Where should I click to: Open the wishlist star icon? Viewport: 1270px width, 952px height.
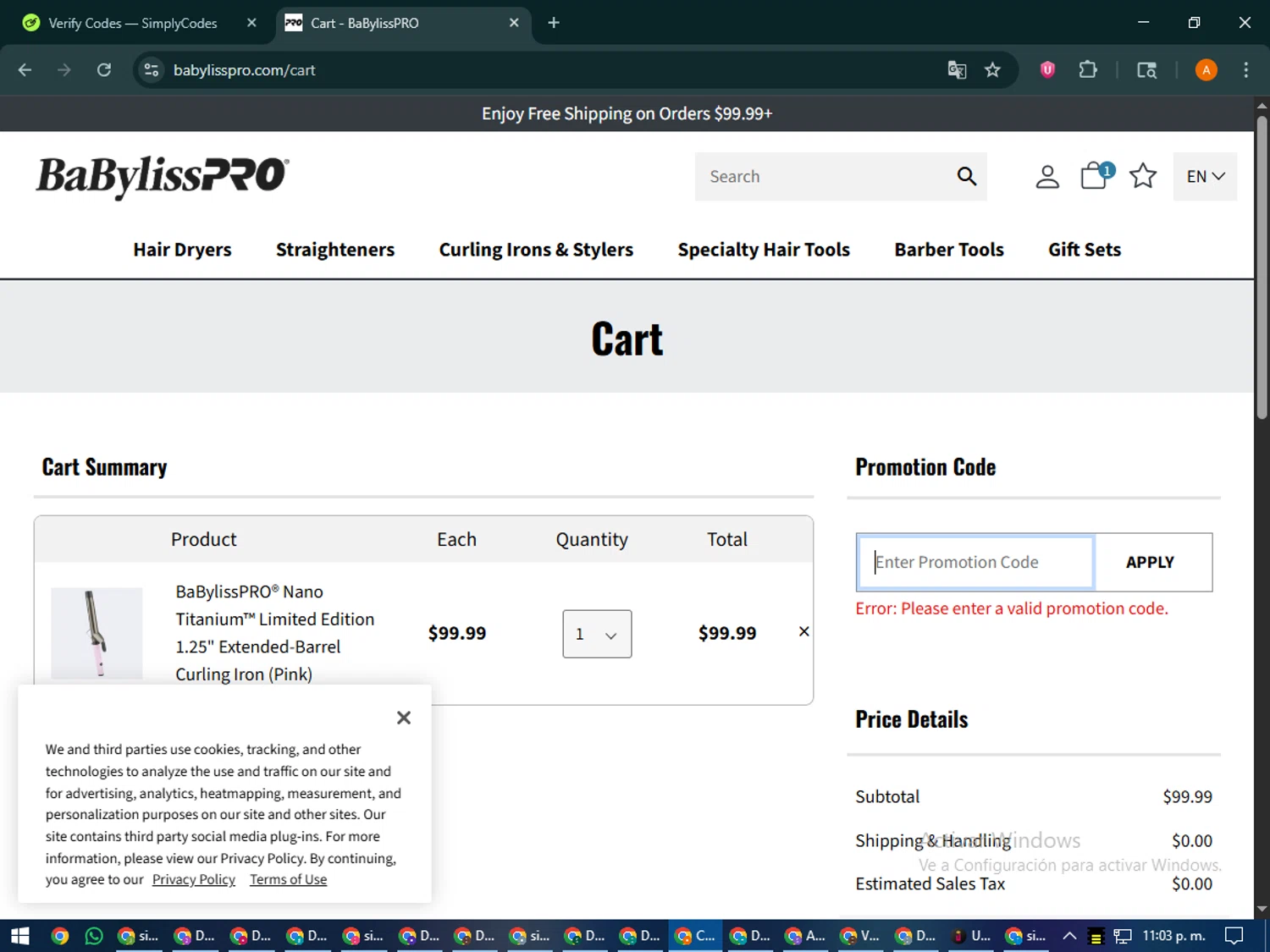[x=1142, y=175]
